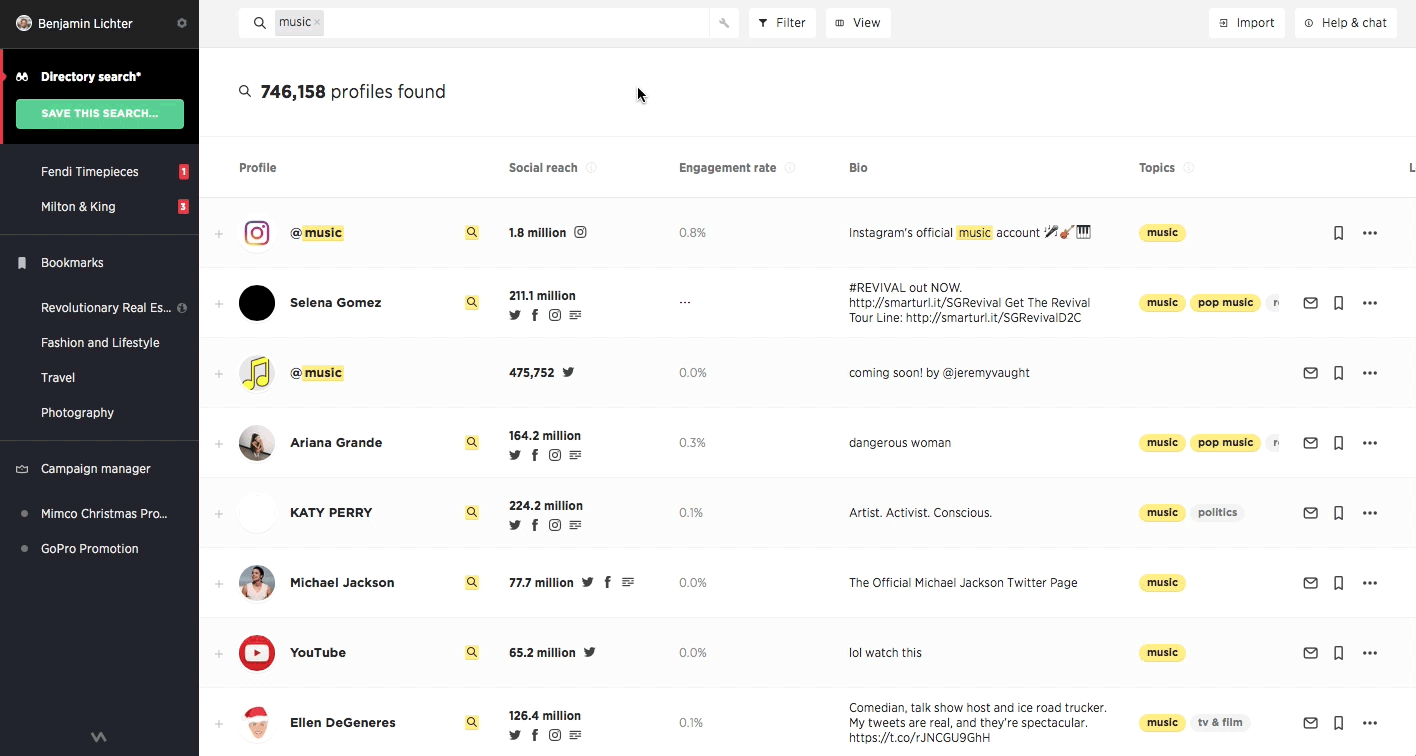This screenshot has height=756, width=1416.
Task: Click politics topic tag for KATY PERRY
Action: tap(1217, 513)
